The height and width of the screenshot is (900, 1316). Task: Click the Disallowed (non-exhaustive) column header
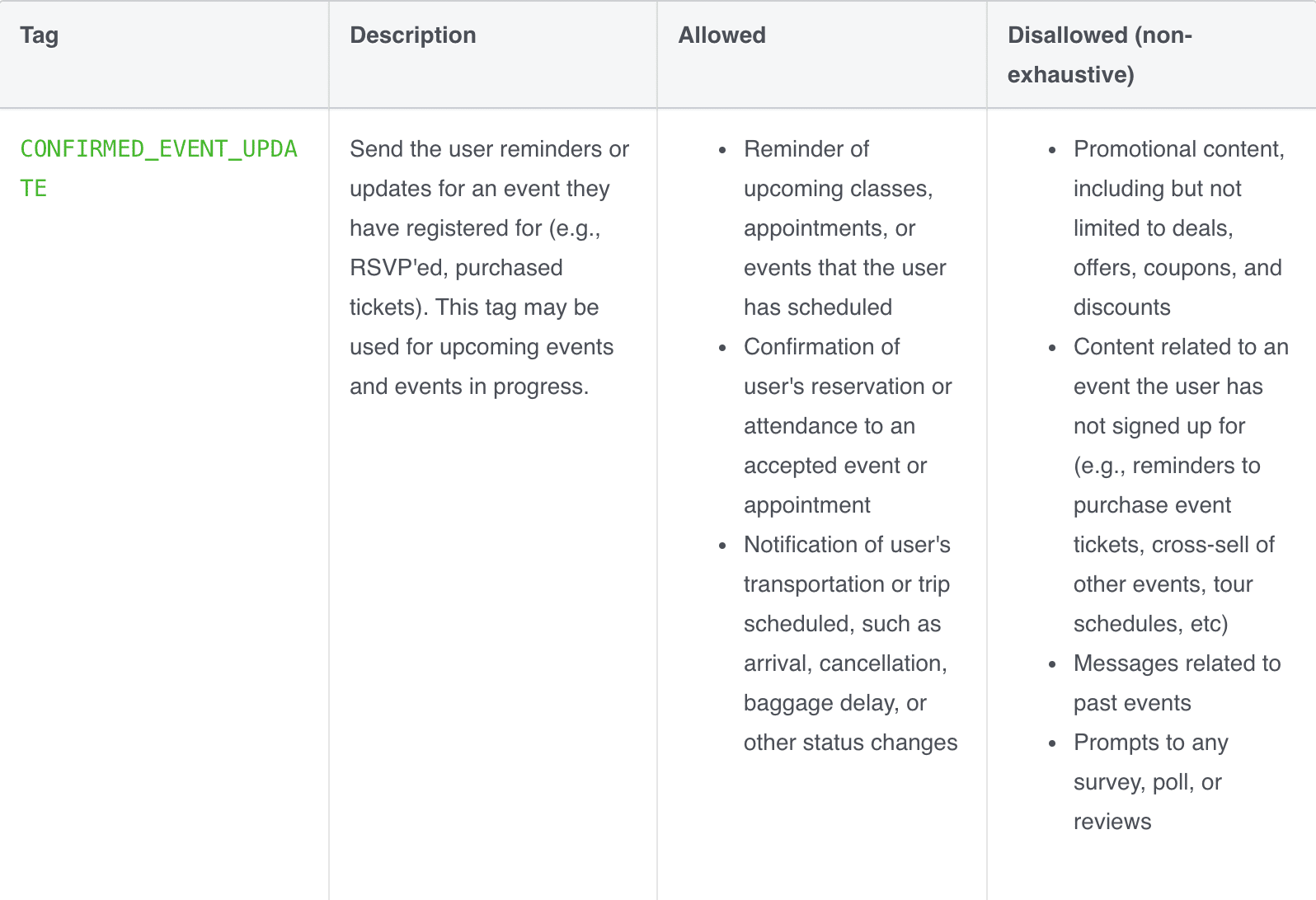[1099, 54]
